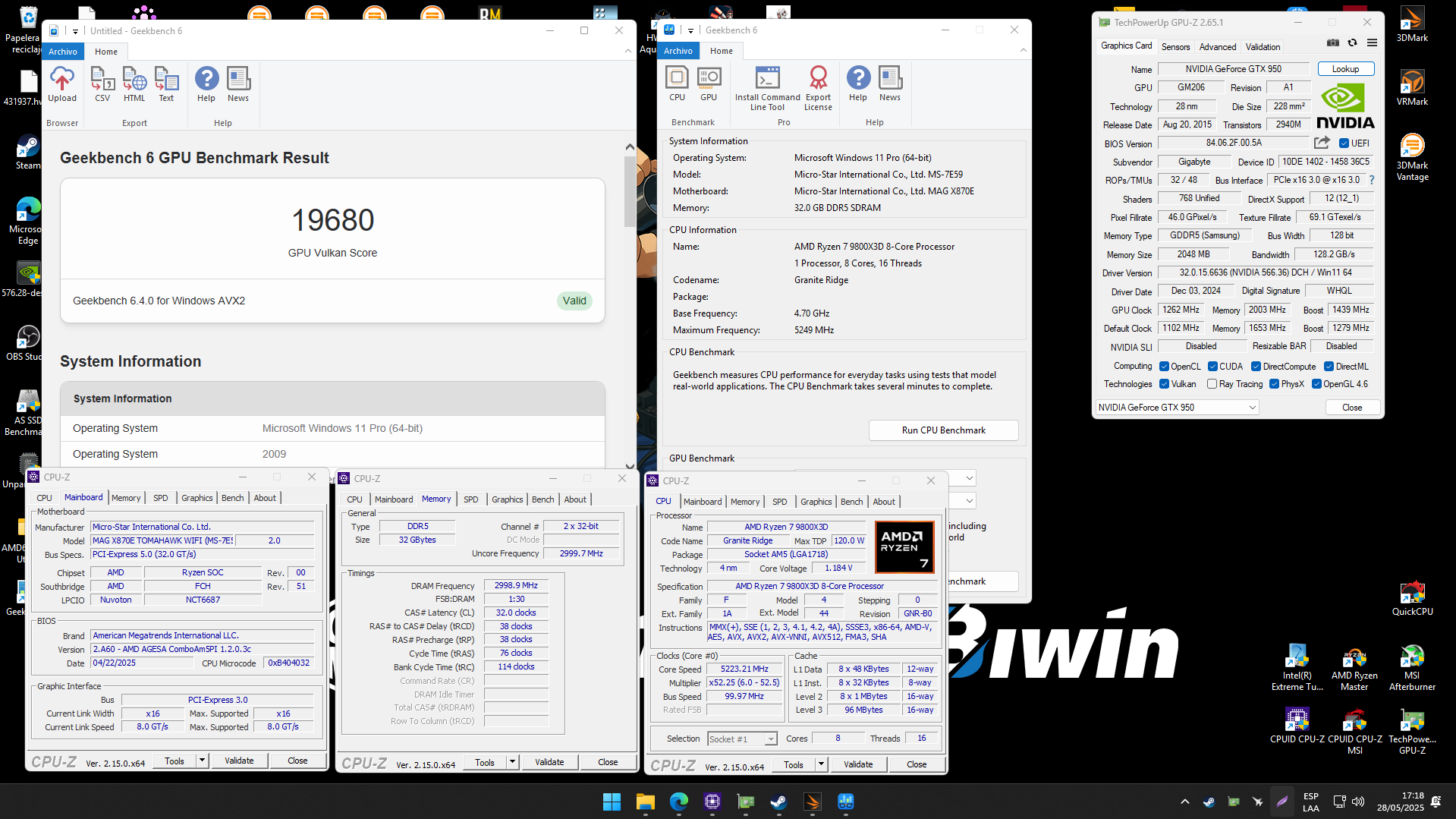Open QuickCPU desktop shortcut
The image size is (1456, 819).
(1412, 598)
